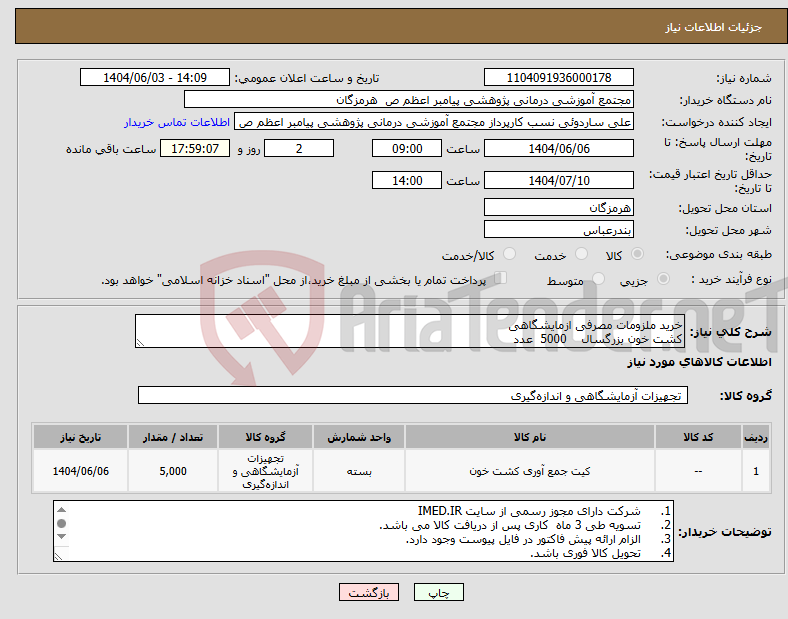Click the نام کالا column header
The image size is (788, 619).
[x=530, y=437]
